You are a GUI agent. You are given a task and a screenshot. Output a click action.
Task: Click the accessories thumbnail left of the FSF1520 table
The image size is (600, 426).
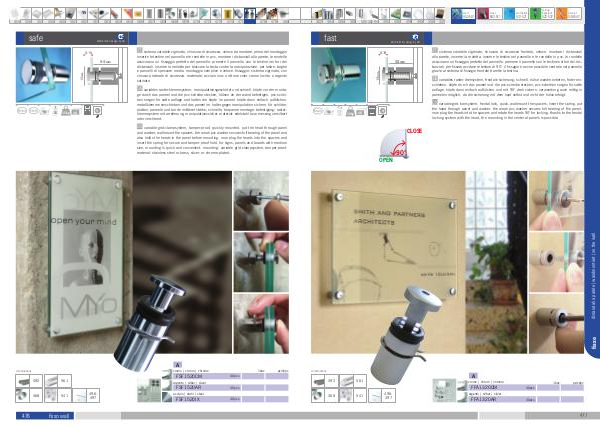click(x=149, y=390)
